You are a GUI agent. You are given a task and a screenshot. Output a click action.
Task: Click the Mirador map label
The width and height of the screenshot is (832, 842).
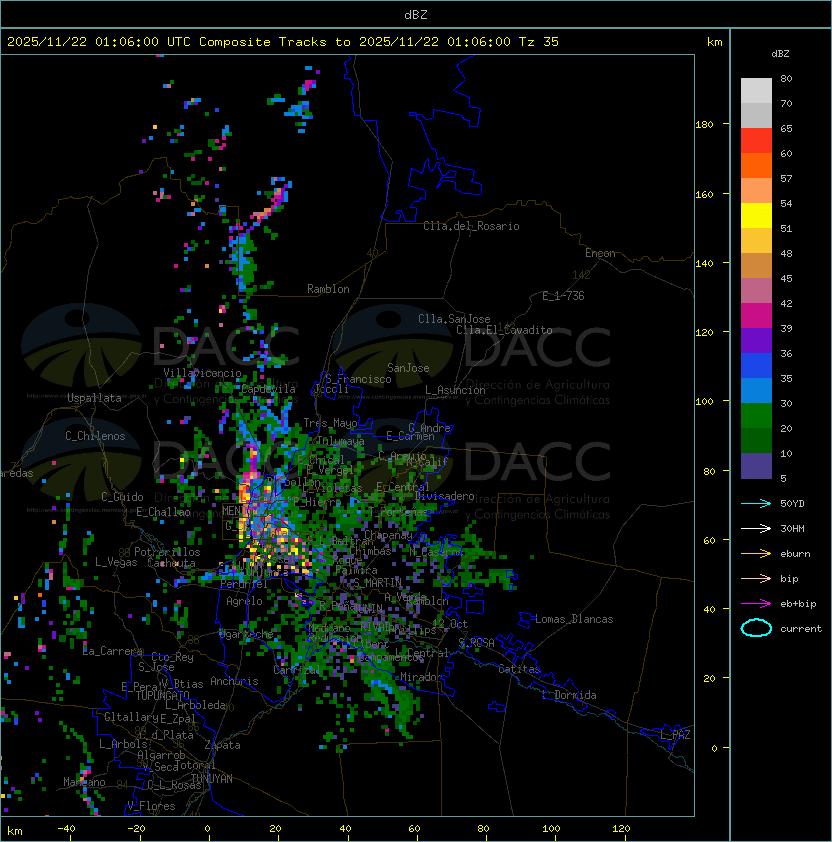422,677
